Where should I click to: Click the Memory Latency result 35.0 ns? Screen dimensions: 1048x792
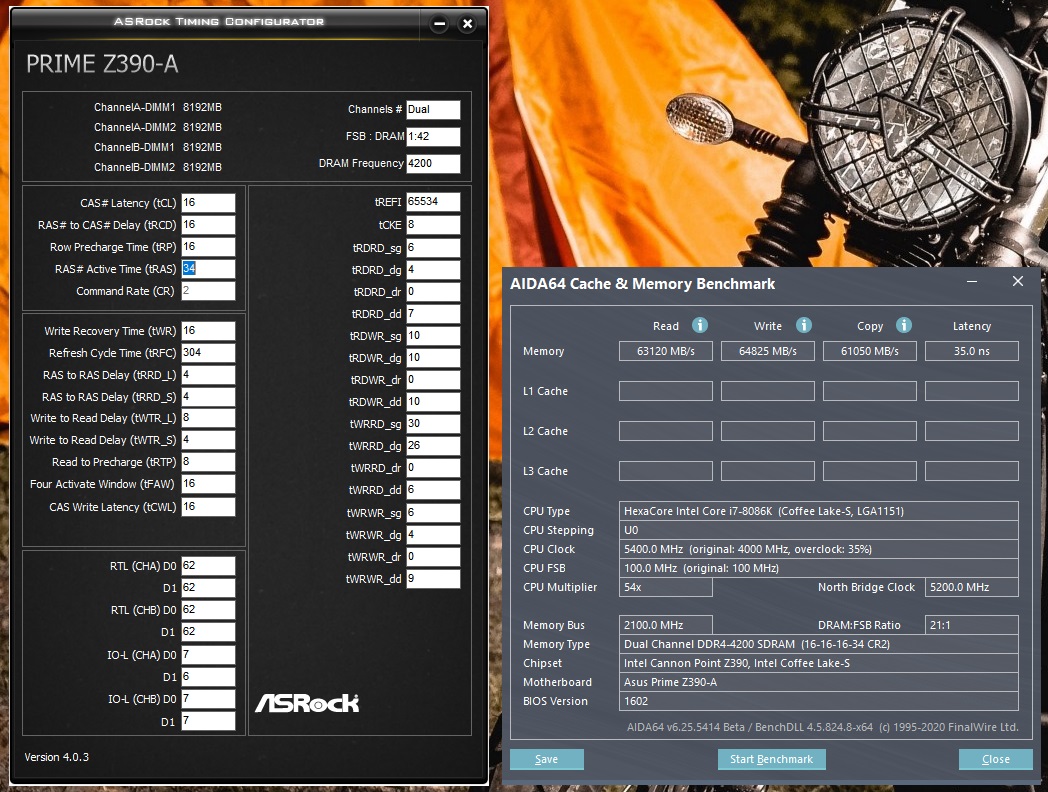[972, 351]
